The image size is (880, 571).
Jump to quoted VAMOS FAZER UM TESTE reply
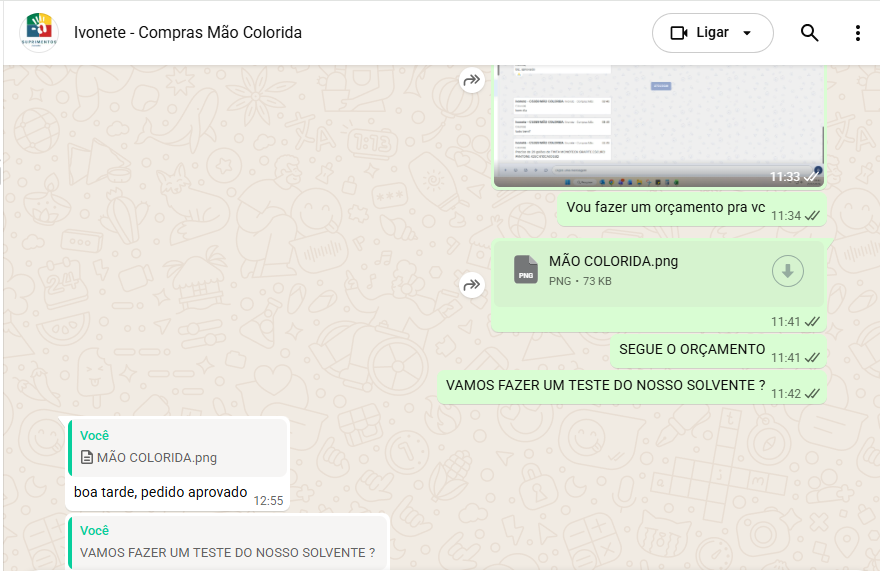[x=227, y=543]
